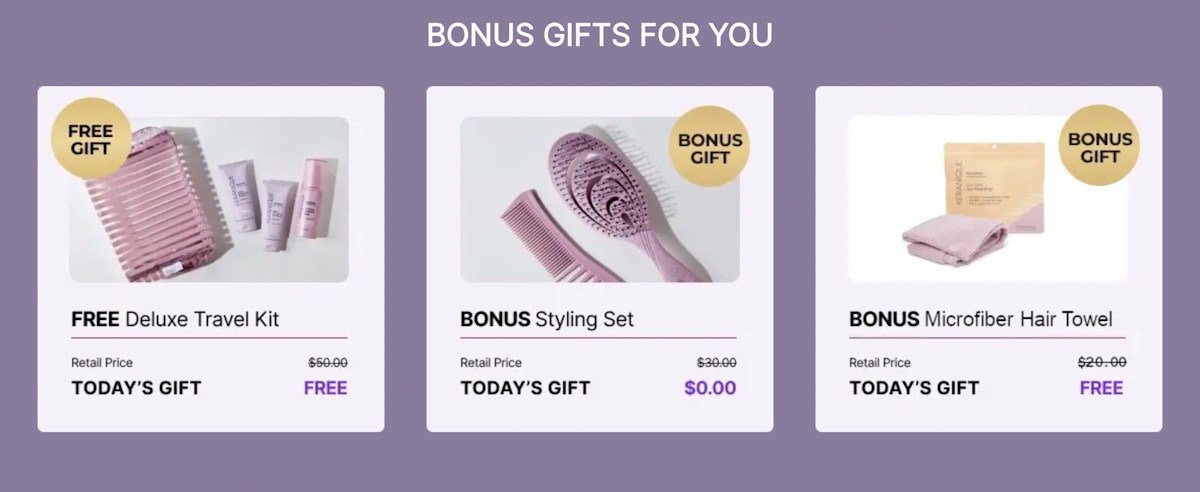The image size is (1200, 492).
Task: Click the crossed-out $20.00 retail price
Action: 1102,363
